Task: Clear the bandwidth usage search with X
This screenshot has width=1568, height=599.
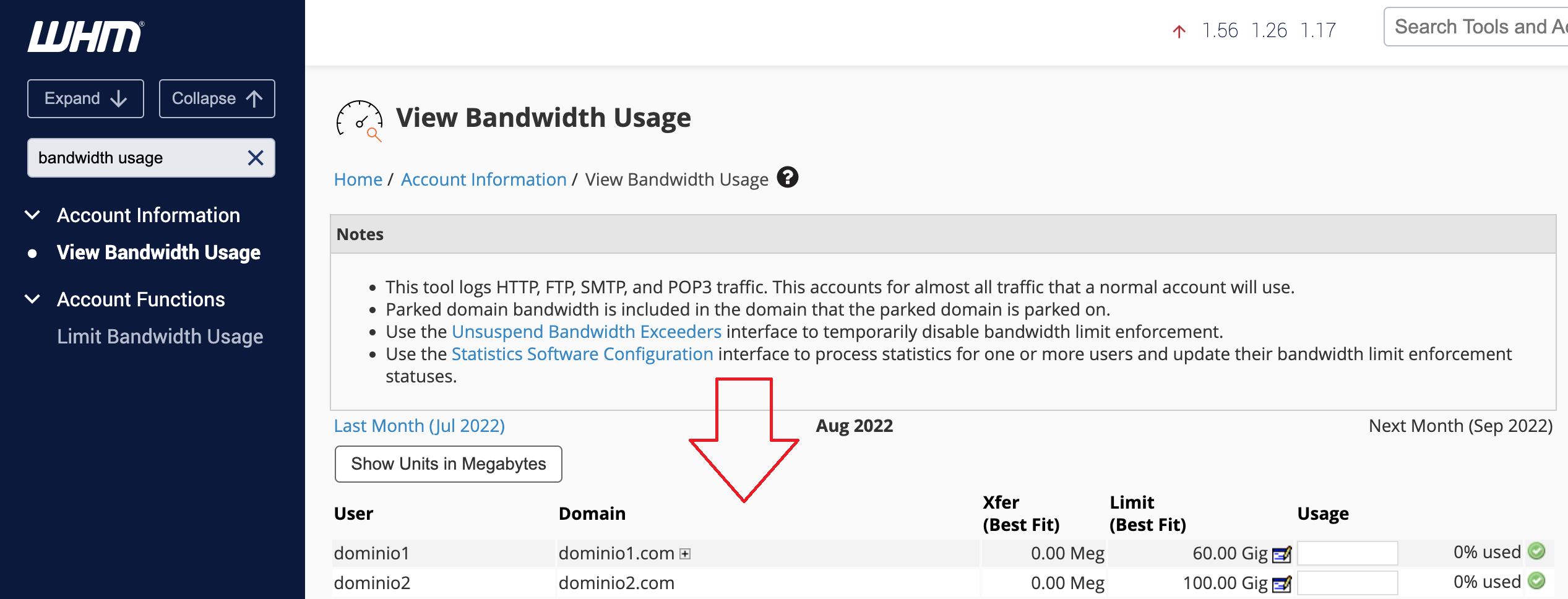Action: (x=256, y=158)
